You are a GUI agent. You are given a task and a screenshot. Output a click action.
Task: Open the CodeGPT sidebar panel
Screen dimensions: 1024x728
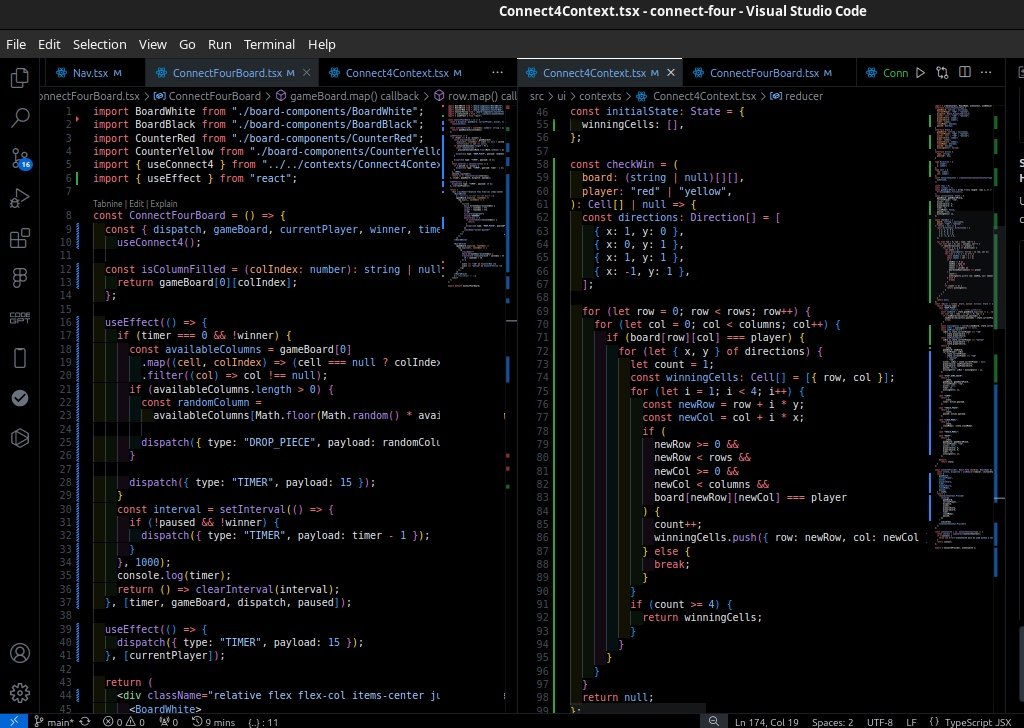click(x=20, y=318)
